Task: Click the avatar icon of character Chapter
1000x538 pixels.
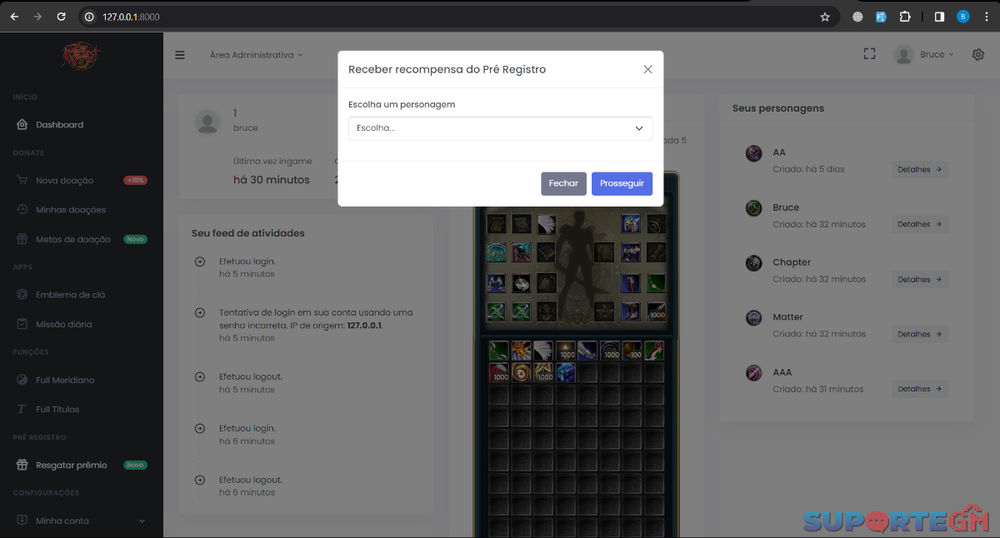Action: [x=754, y=263]
